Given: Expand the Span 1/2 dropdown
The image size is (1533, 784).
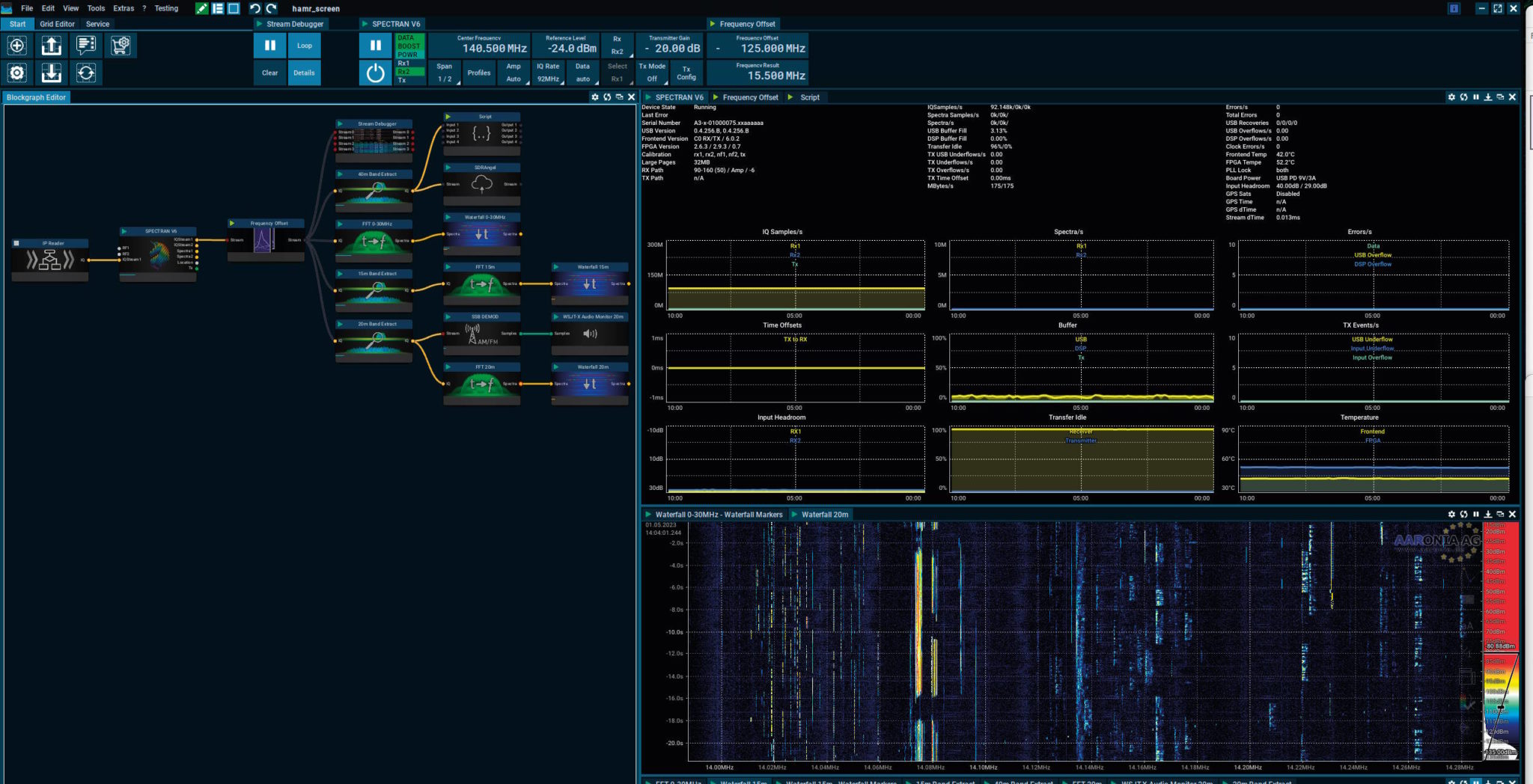Looking at the screenshot, I should point(445,73).
